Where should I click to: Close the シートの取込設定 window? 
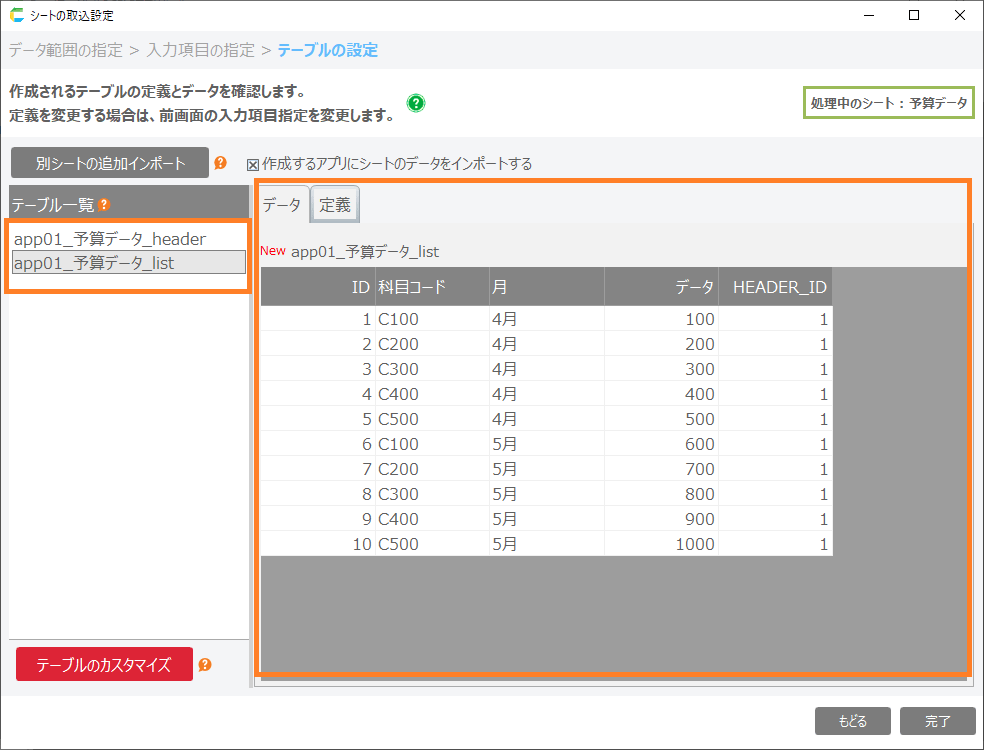click(959, 15)
